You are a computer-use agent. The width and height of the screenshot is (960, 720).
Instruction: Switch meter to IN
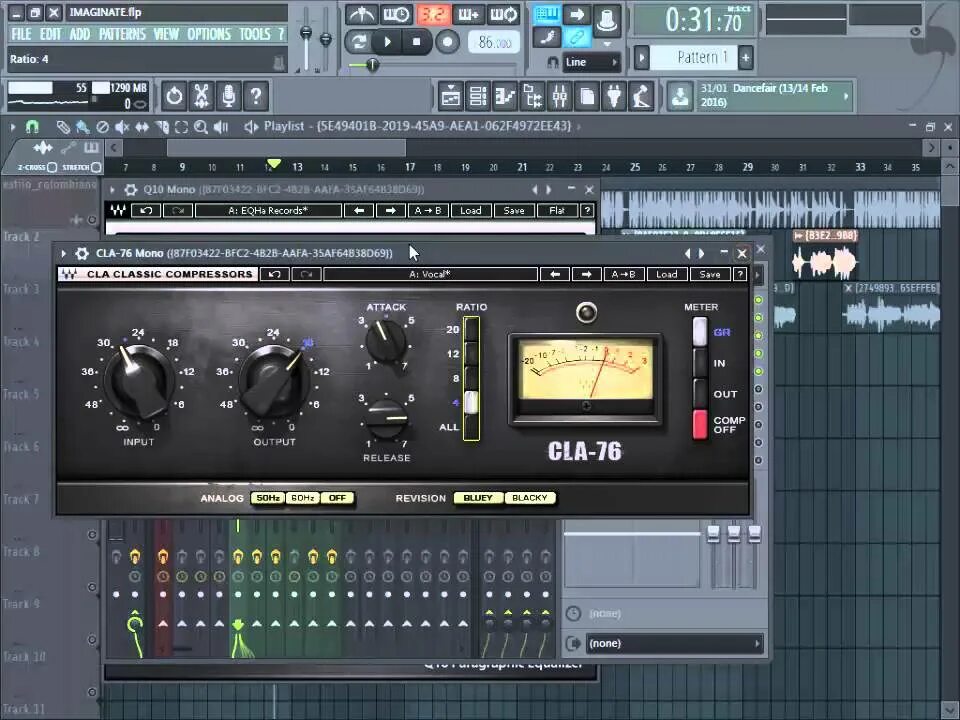pyautogui.click(x=700, y=363)
